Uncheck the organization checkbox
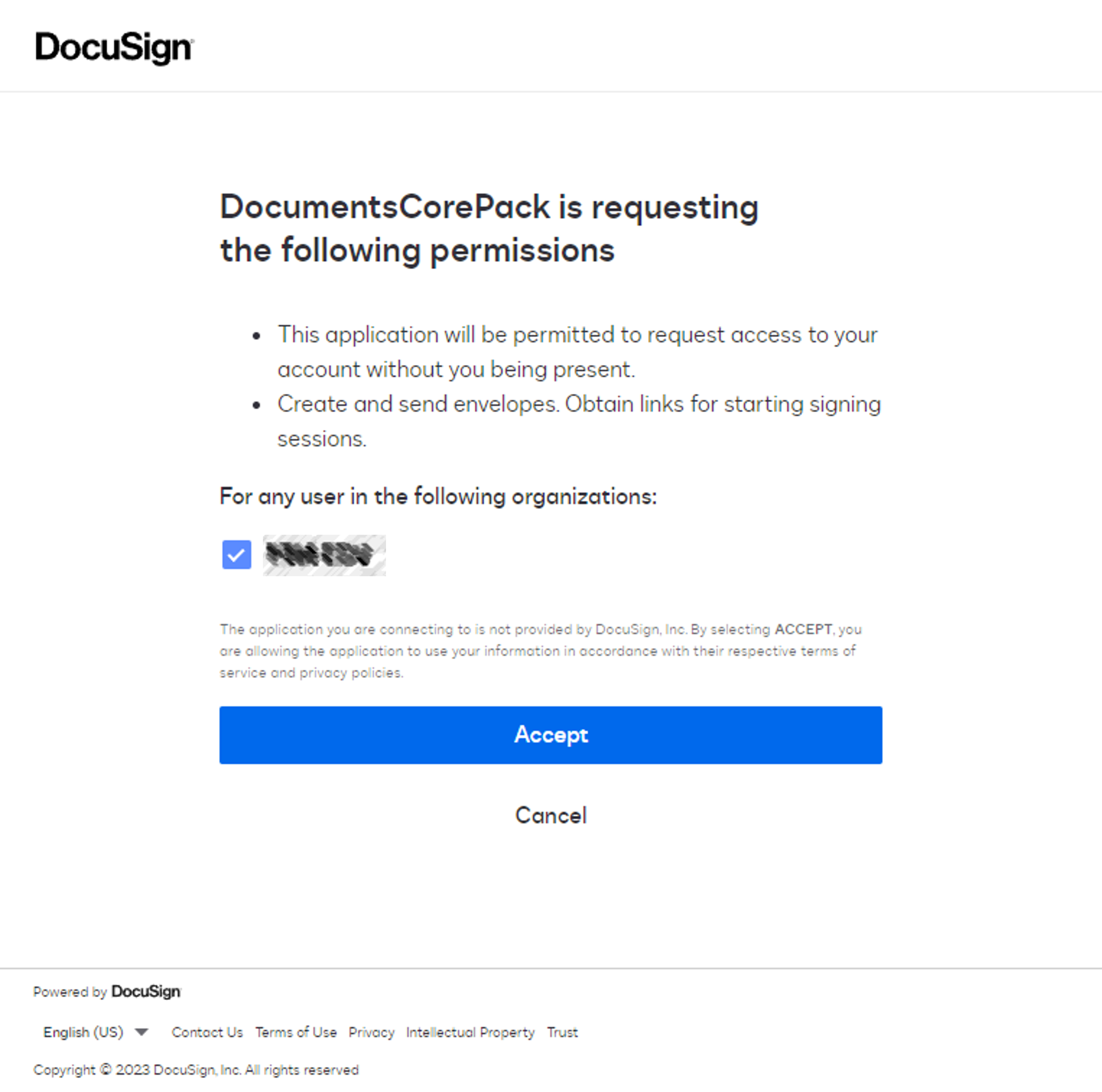 [x=237, y=555]
